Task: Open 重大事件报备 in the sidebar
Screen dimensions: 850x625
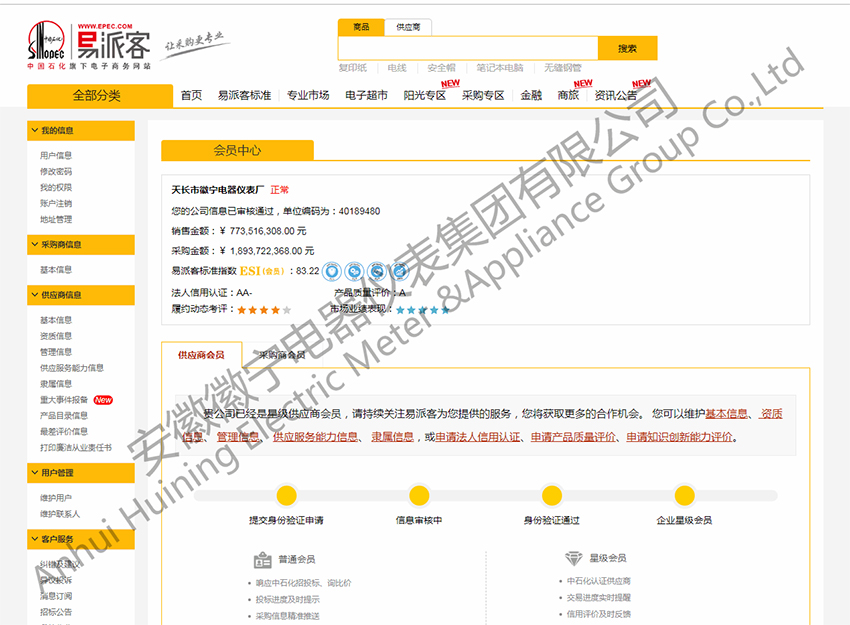Action: point(64,400)
